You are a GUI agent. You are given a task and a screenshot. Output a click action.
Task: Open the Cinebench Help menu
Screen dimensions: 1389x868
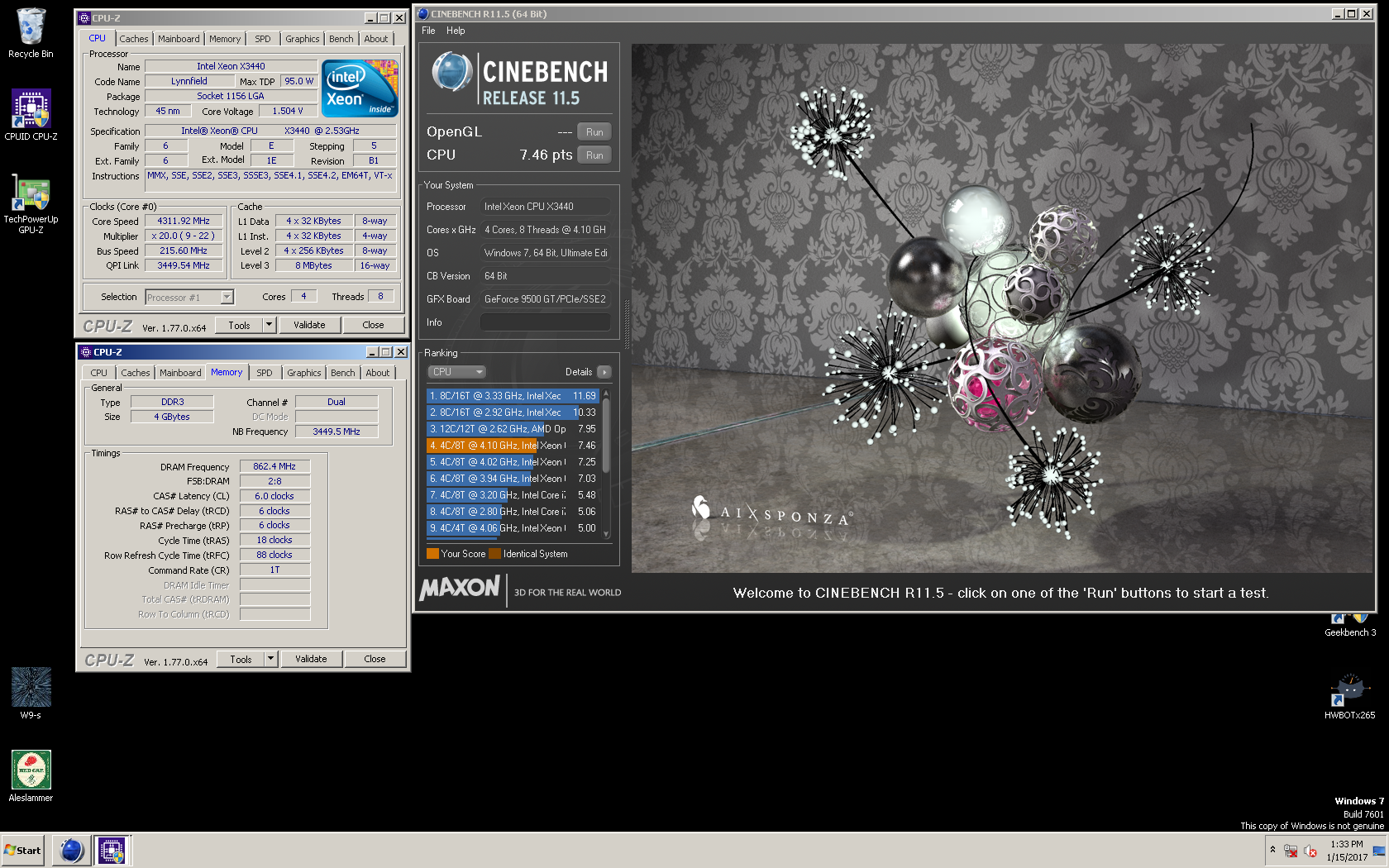(456, 31)
